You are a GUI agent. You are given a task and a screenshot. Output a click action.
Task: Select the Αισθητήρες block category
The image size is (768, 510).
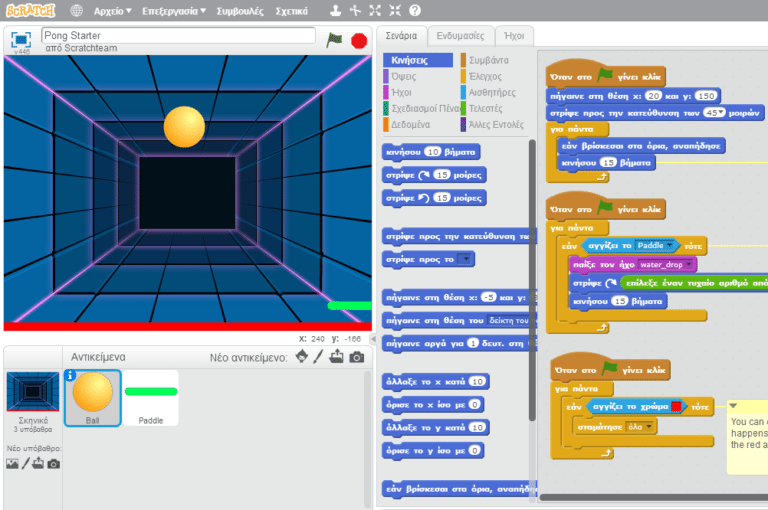pyautogui.click(x=492, y=92)
